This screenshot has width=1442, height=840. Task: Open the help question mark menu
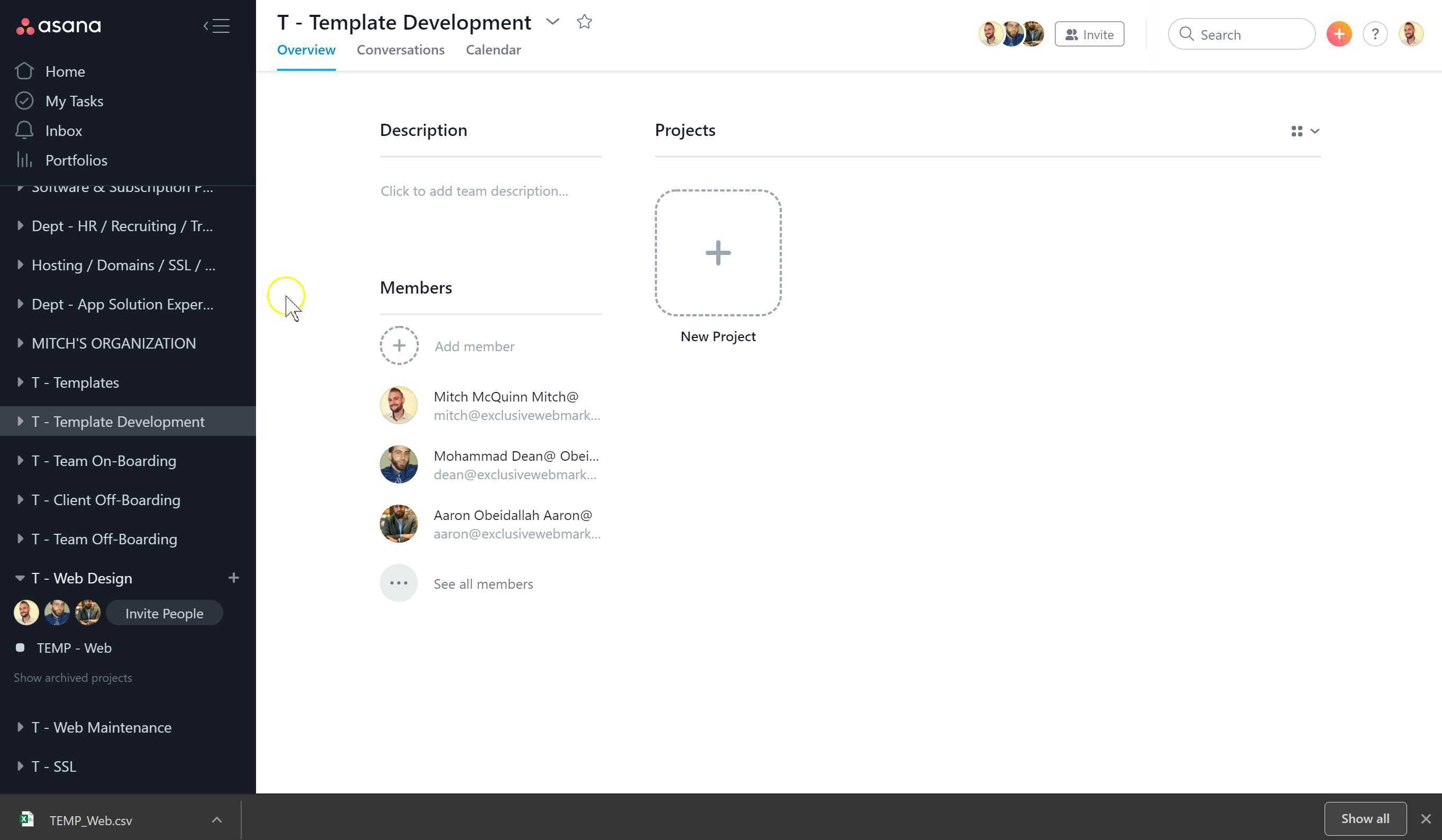1374,34
